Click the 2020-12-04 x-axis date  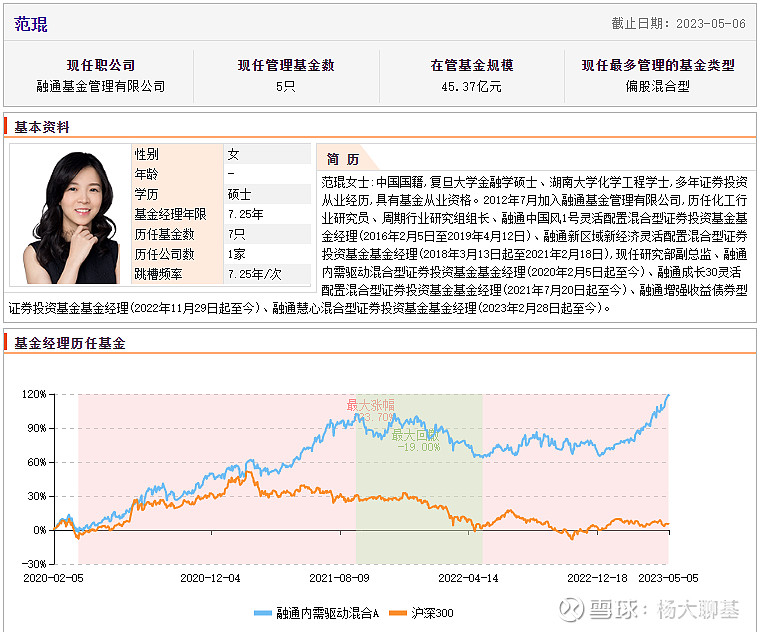point(210,578)
